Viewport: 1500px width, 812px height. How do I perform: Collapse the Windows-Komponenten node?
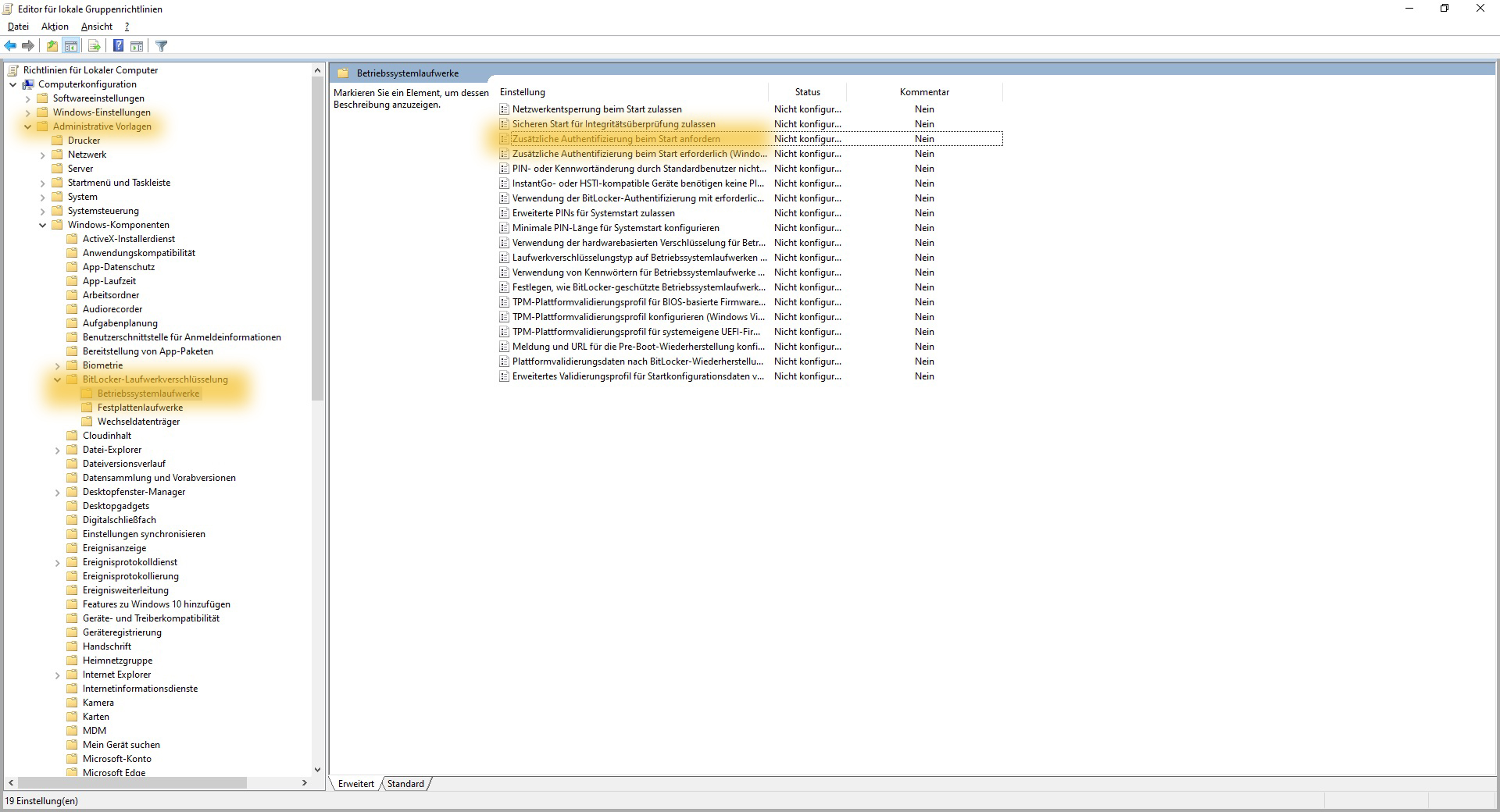[x=43, y=225]
